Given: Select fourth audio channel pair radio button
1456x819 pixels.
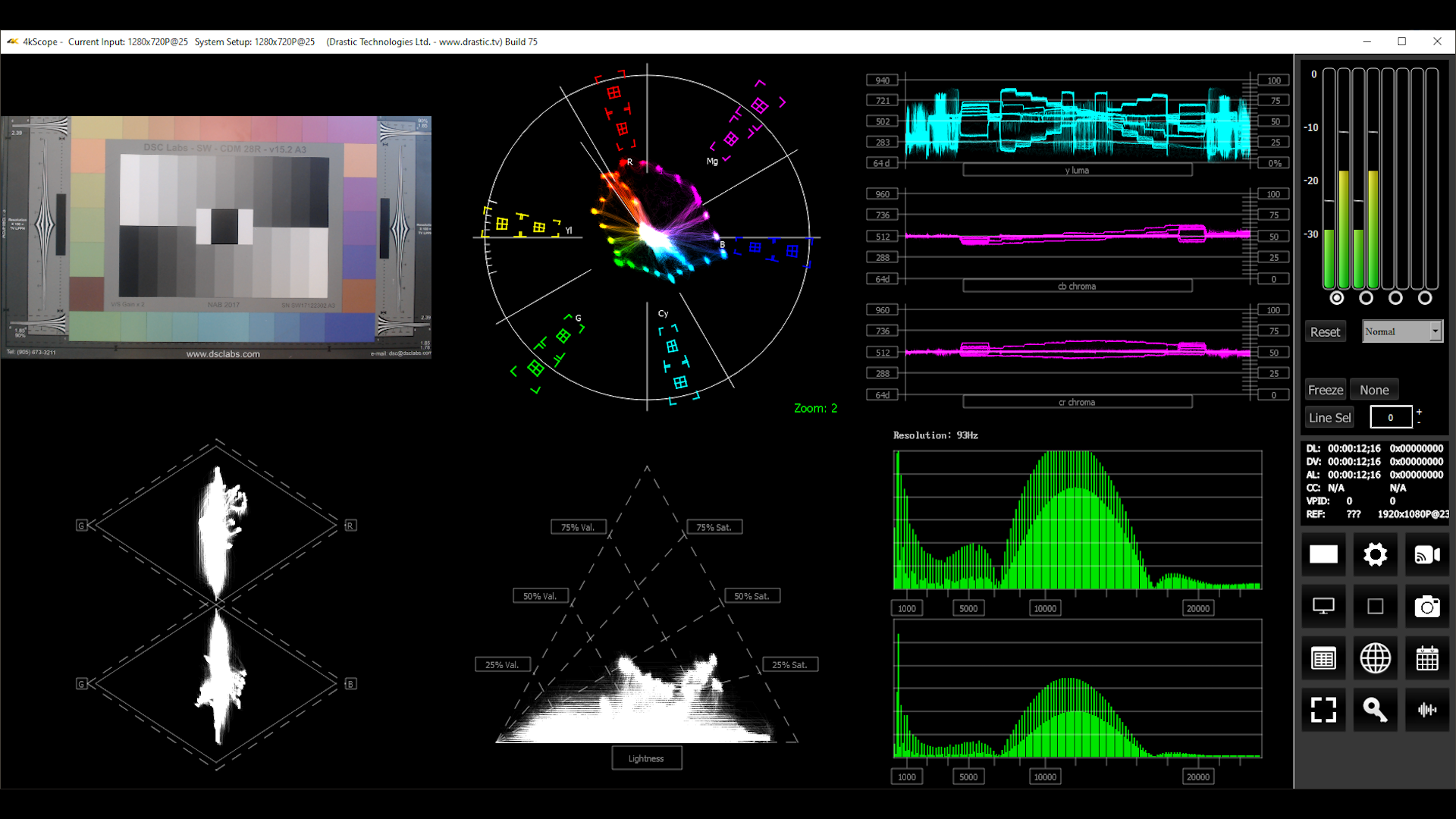Looking at the screenshot, I should point(1425,298).
